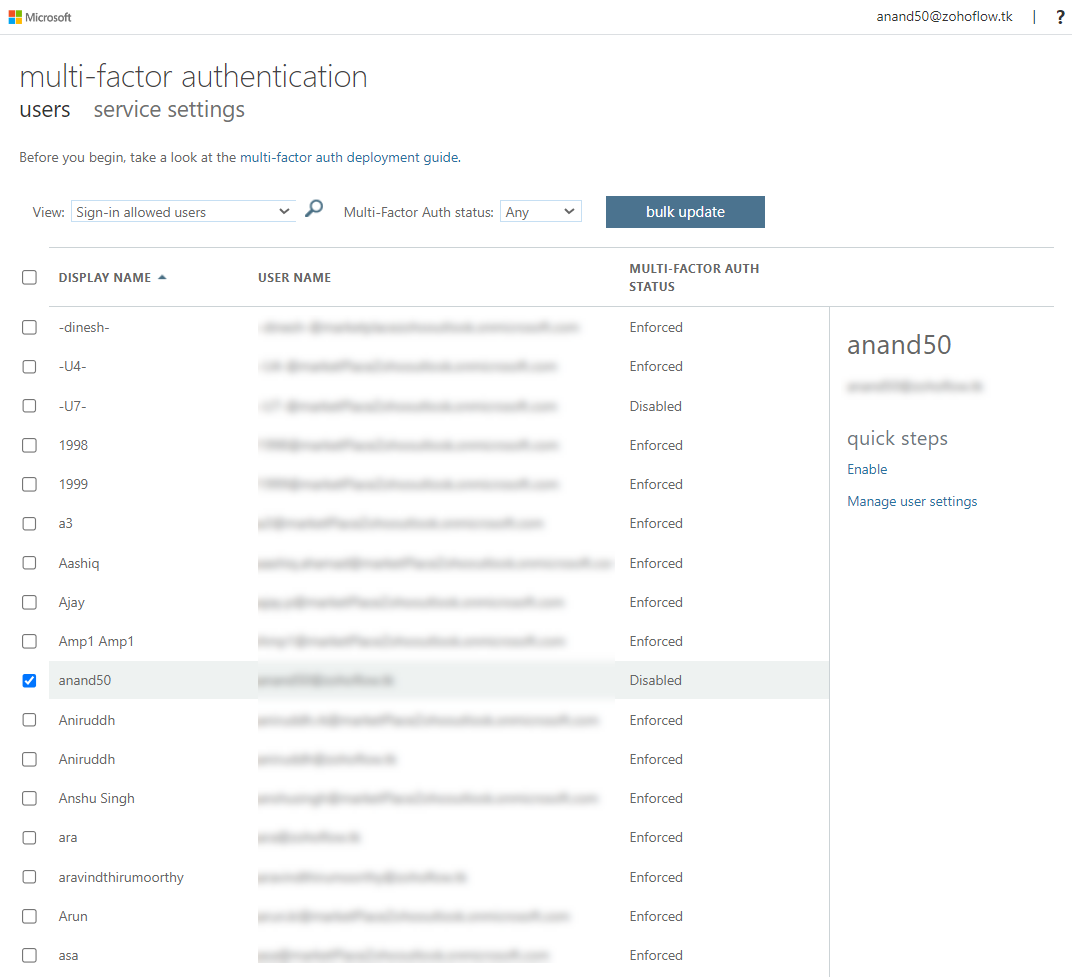Click the MULTI-FACTOR AUTH STATUS column header
Viewport: 1072px width, 977px height.
click(x=694, y=278)
